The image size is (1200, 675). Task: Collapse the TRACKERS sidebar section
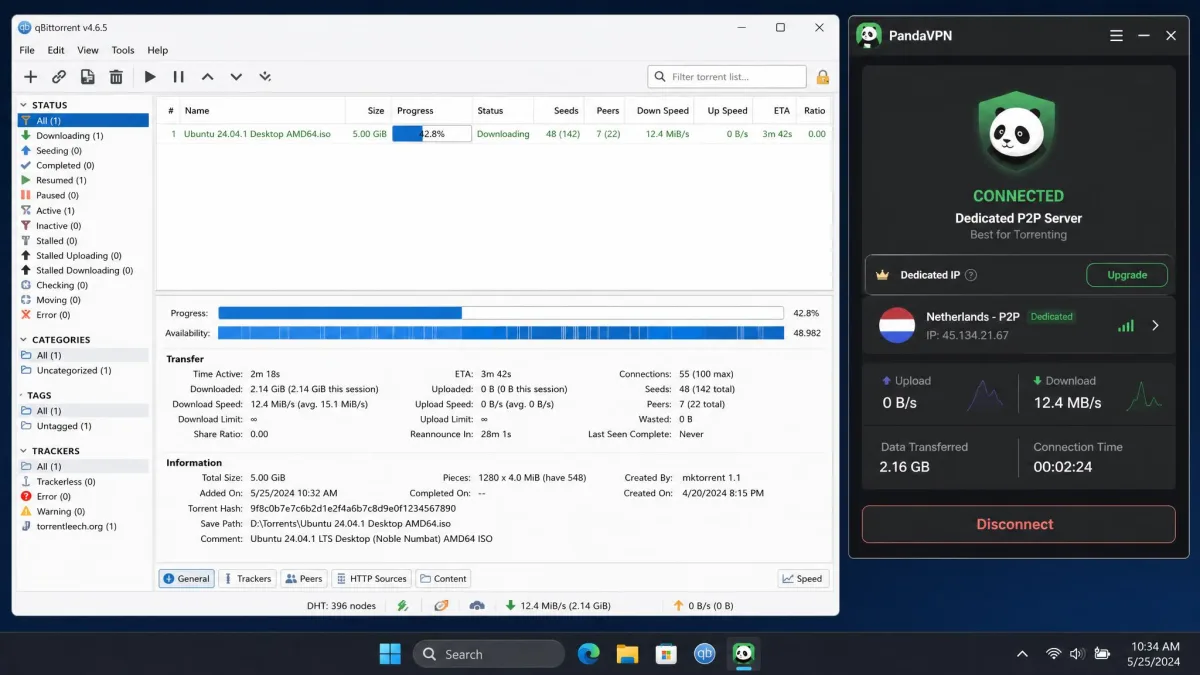(x=24, y=451)
